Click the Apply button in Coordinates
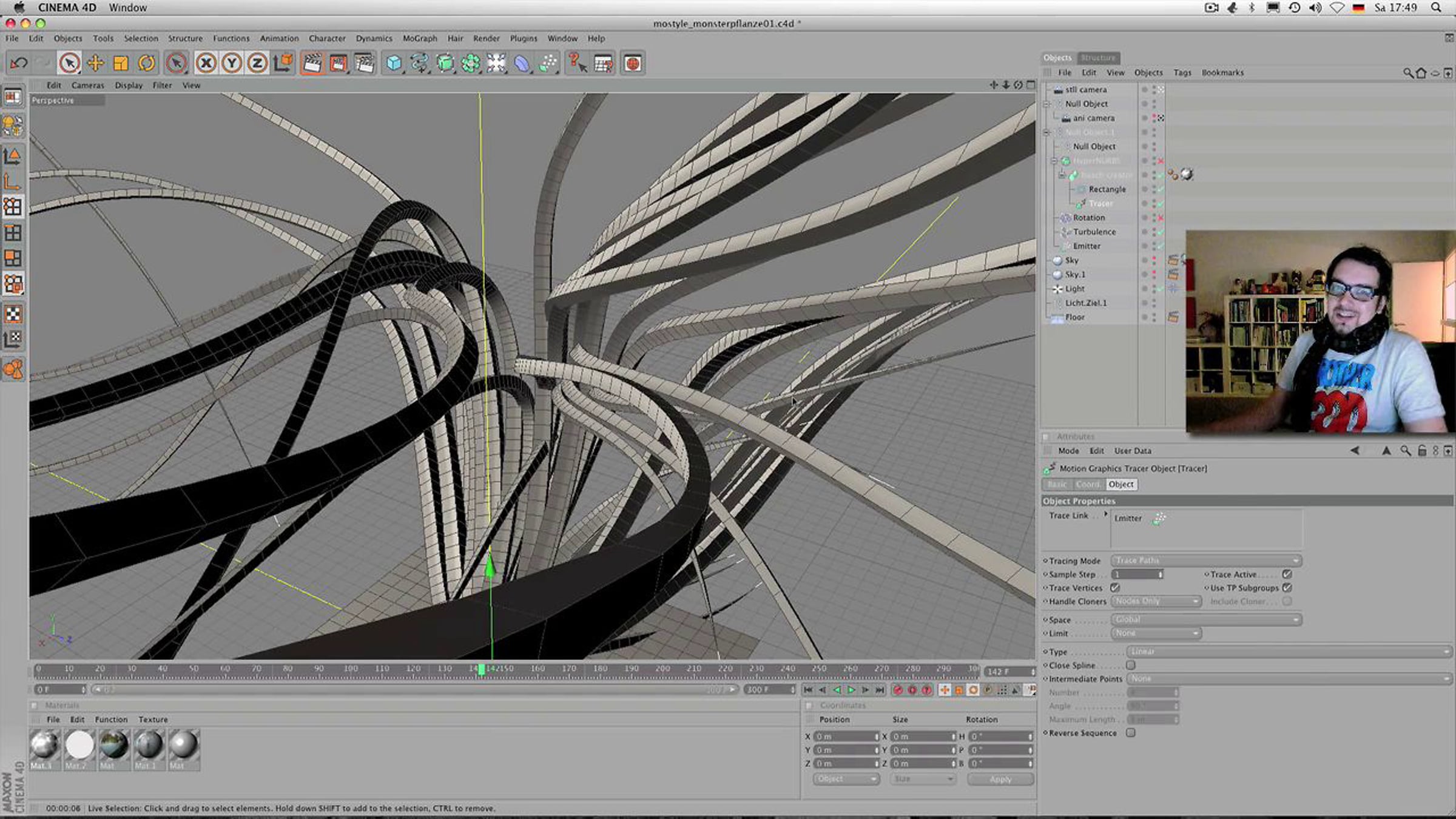Viewport: 1456px width, 819px height. coord(1000,780)
